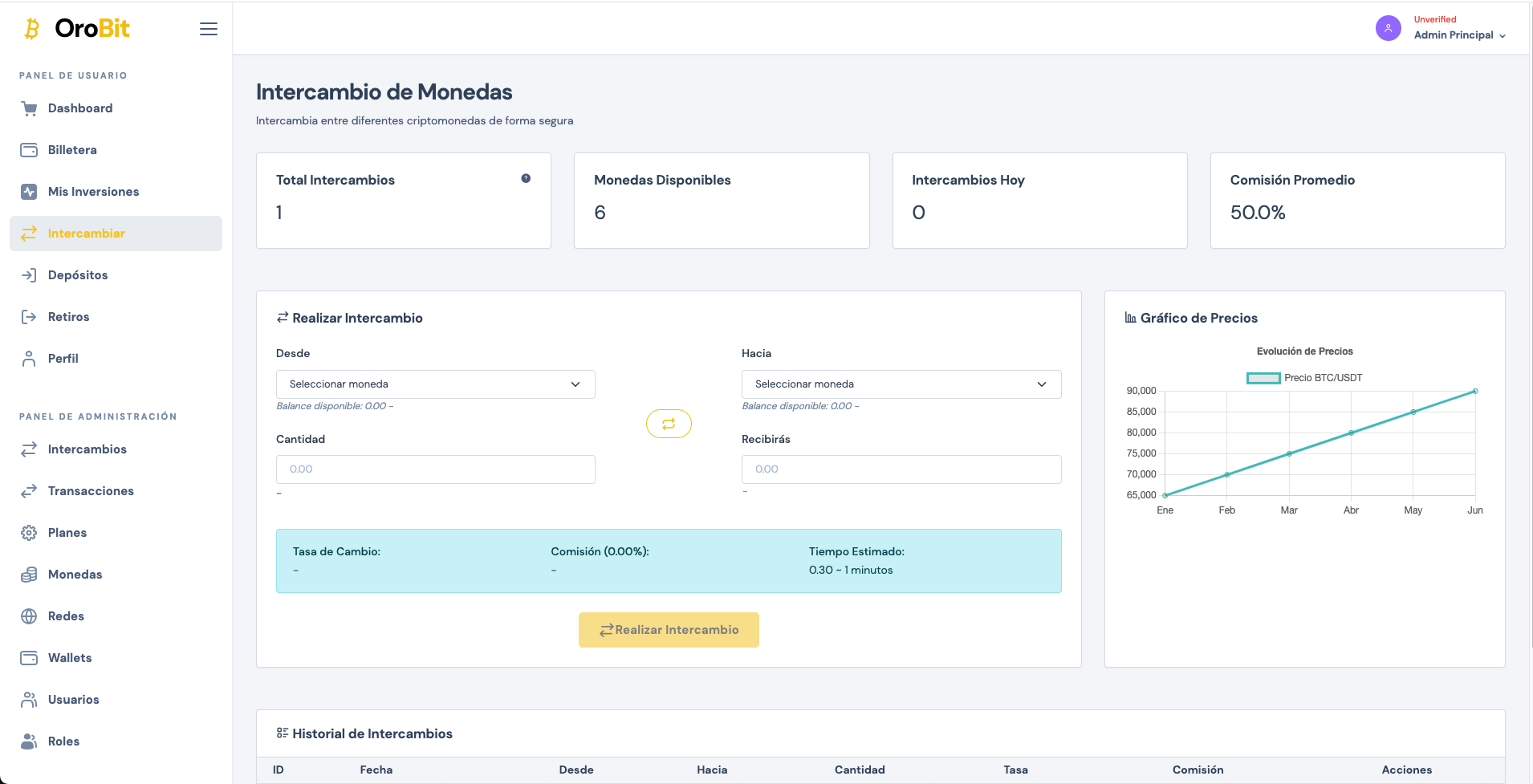1533x784 pixels.
Task: Click the Wallets card icon
Action: 29,658
